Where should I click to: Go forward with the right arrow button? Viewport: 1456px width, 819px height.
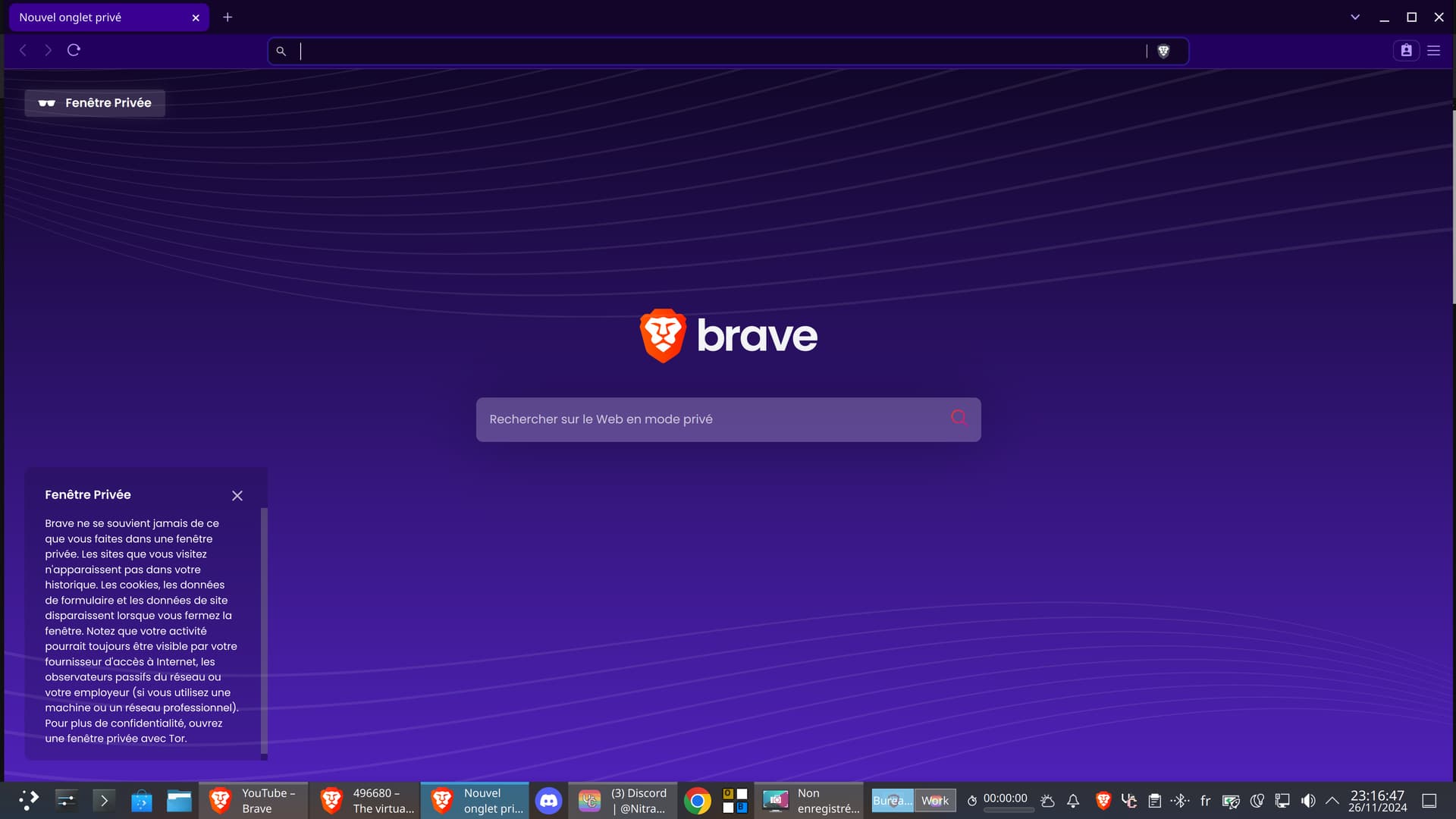(x=48, y=50)
